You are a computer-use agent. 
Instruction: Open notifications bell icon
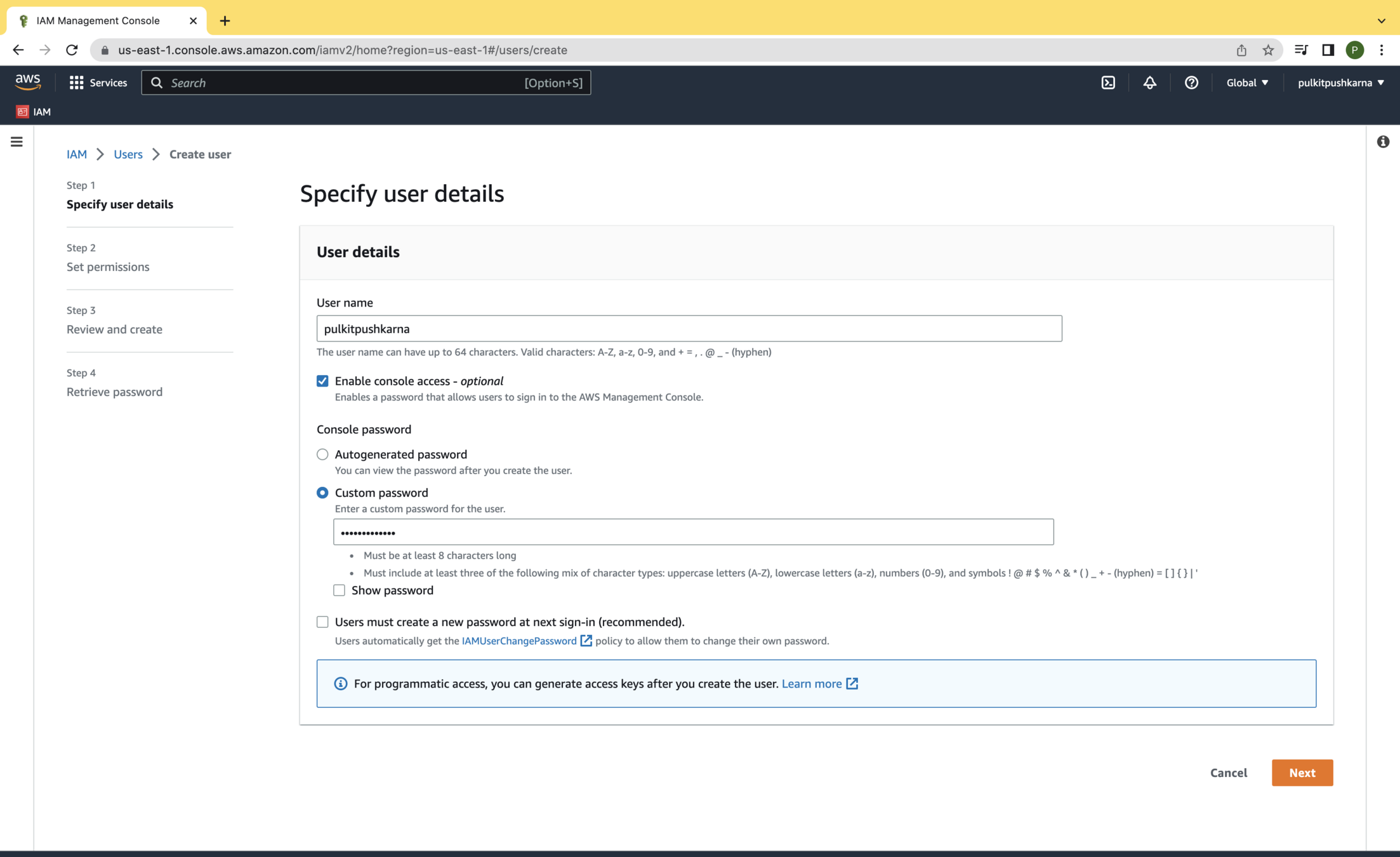pos(1149,83)
